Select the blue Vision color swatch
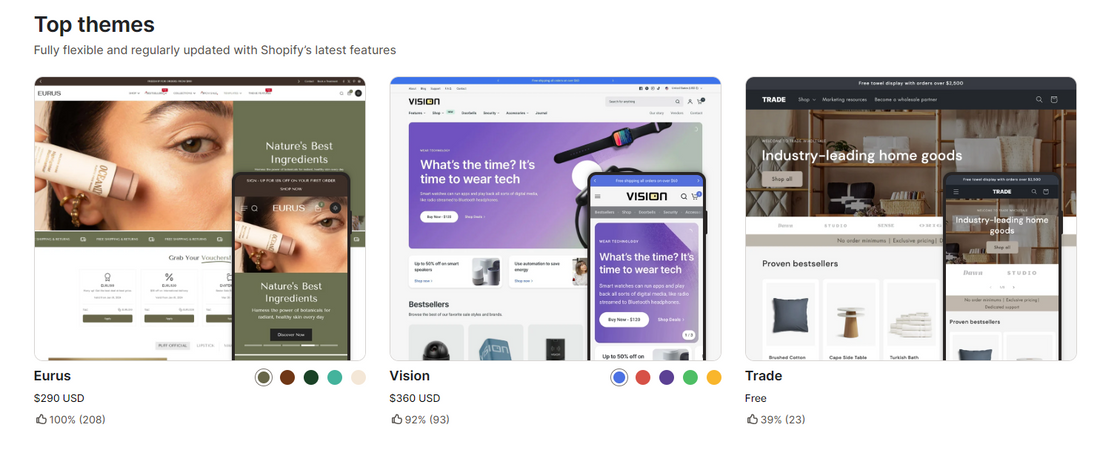 point(619,377)
